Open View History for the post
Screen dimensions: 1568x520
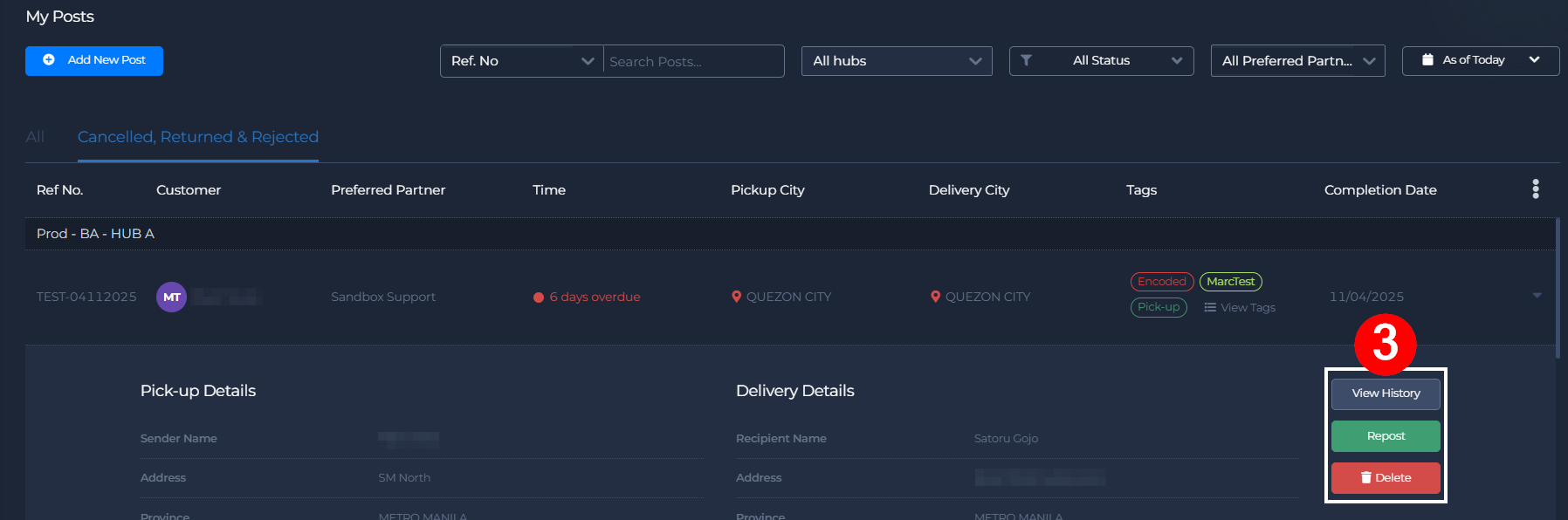coord(1386,393)
